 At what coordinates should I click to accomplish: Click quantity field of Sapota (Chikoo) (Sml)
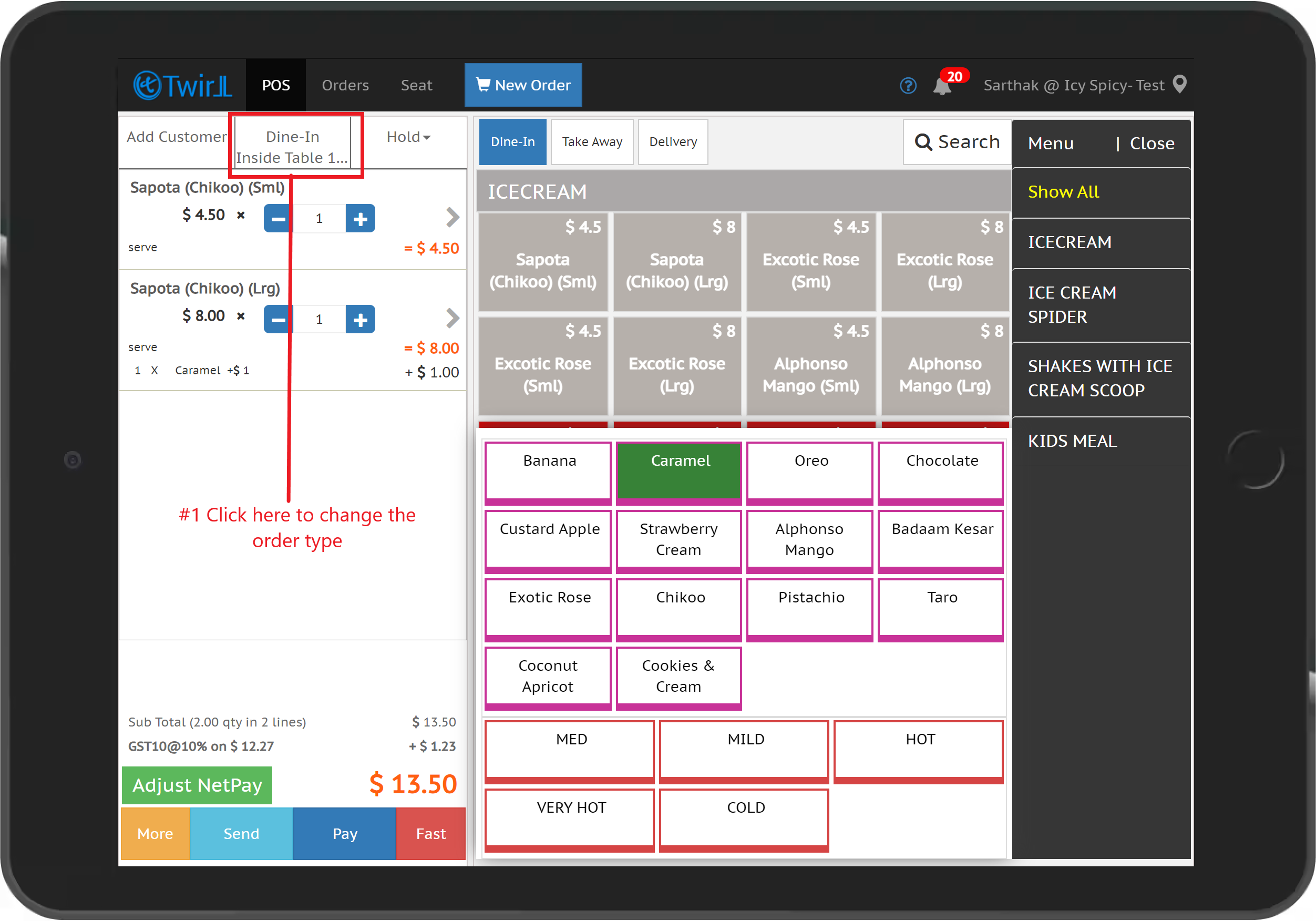click(319, 219)
